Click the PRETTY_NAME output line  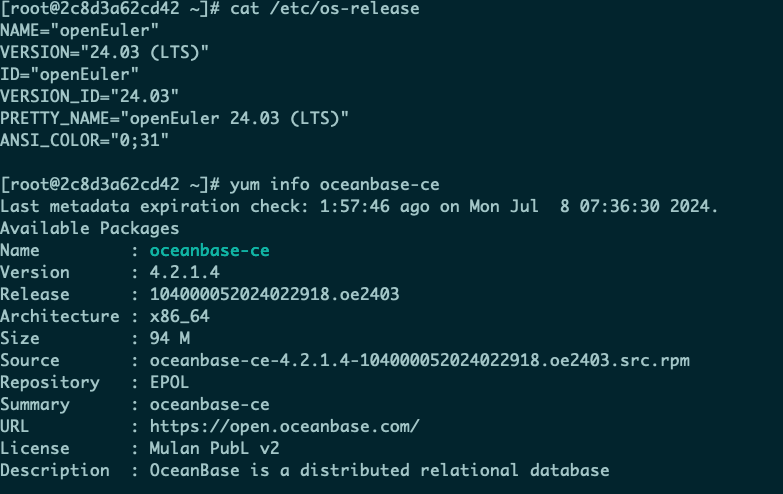pyautogui.click(x=175, y=118)
